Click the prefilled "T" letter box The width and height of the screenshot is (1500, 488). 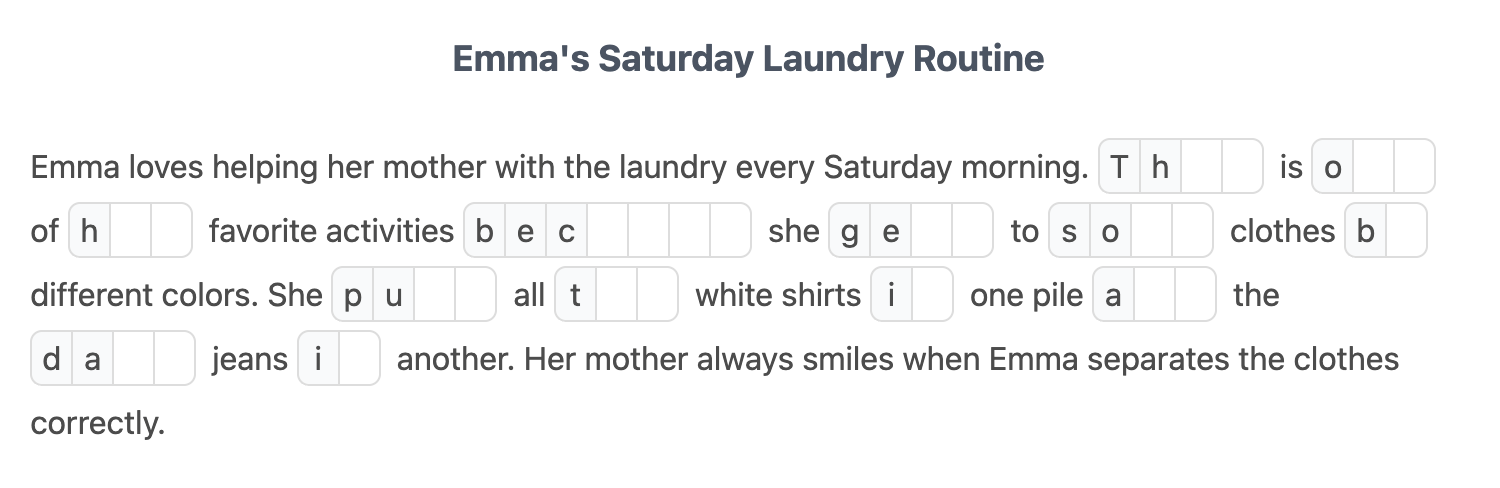pos(1119,167)
